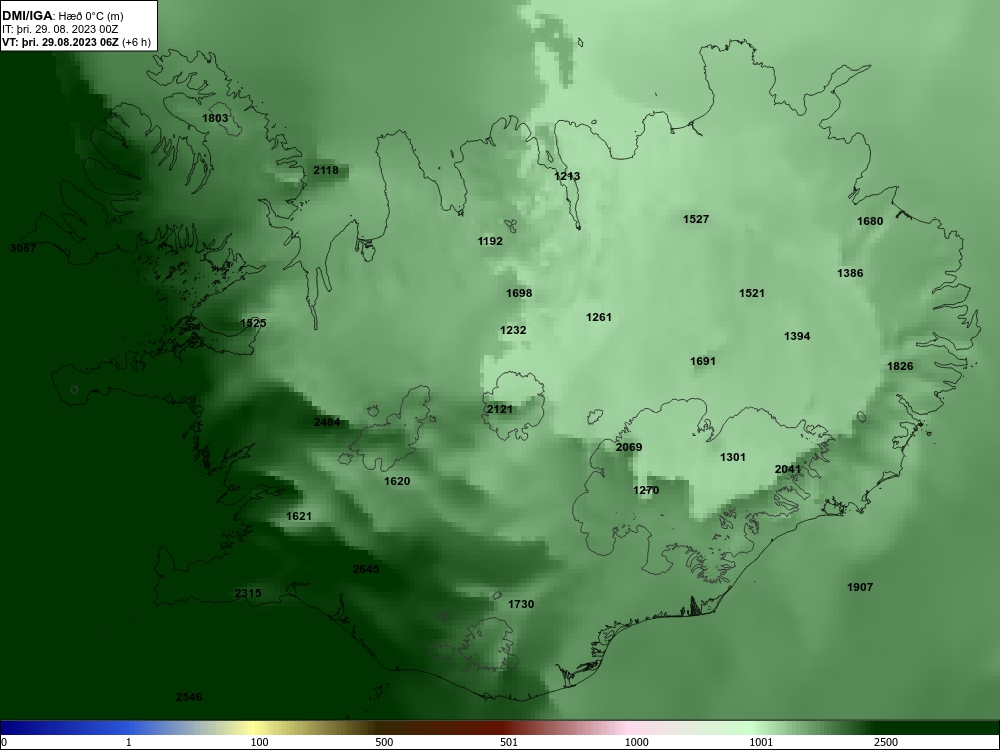Click the map value 1521
Image resolution: width=1000 pixels, height=750 pixels.
(752, 293)
